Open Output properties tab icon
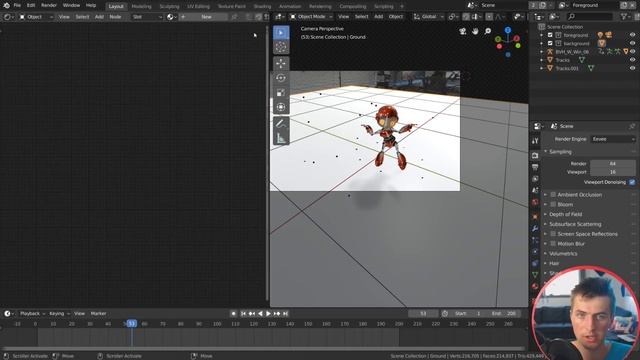640x360 pixels. pos(535,167)
